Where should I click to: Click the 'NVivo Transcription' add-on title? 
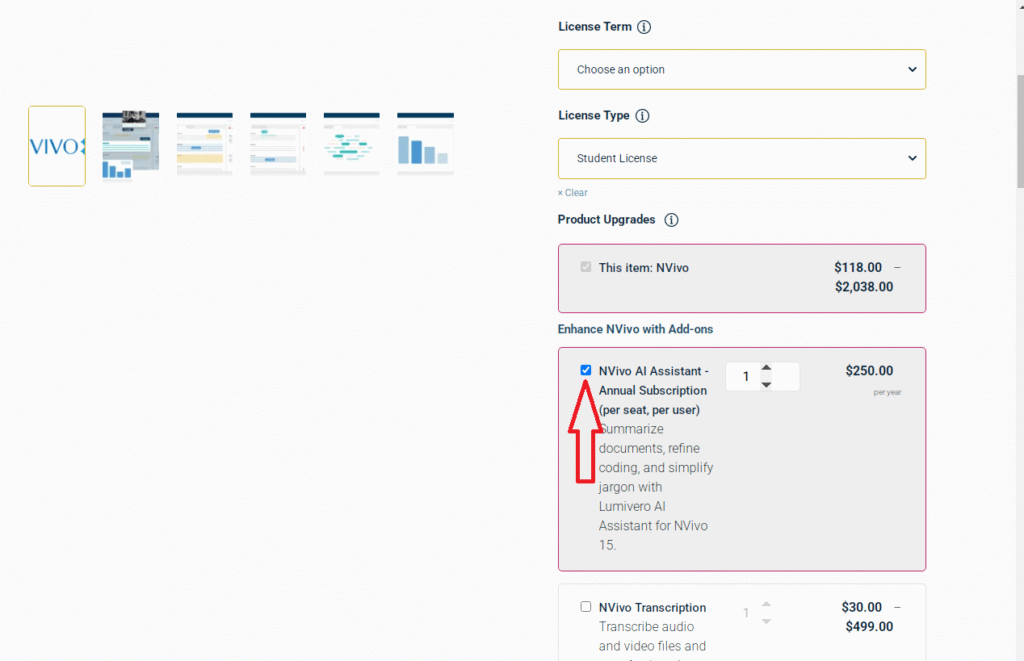[652, 607]
